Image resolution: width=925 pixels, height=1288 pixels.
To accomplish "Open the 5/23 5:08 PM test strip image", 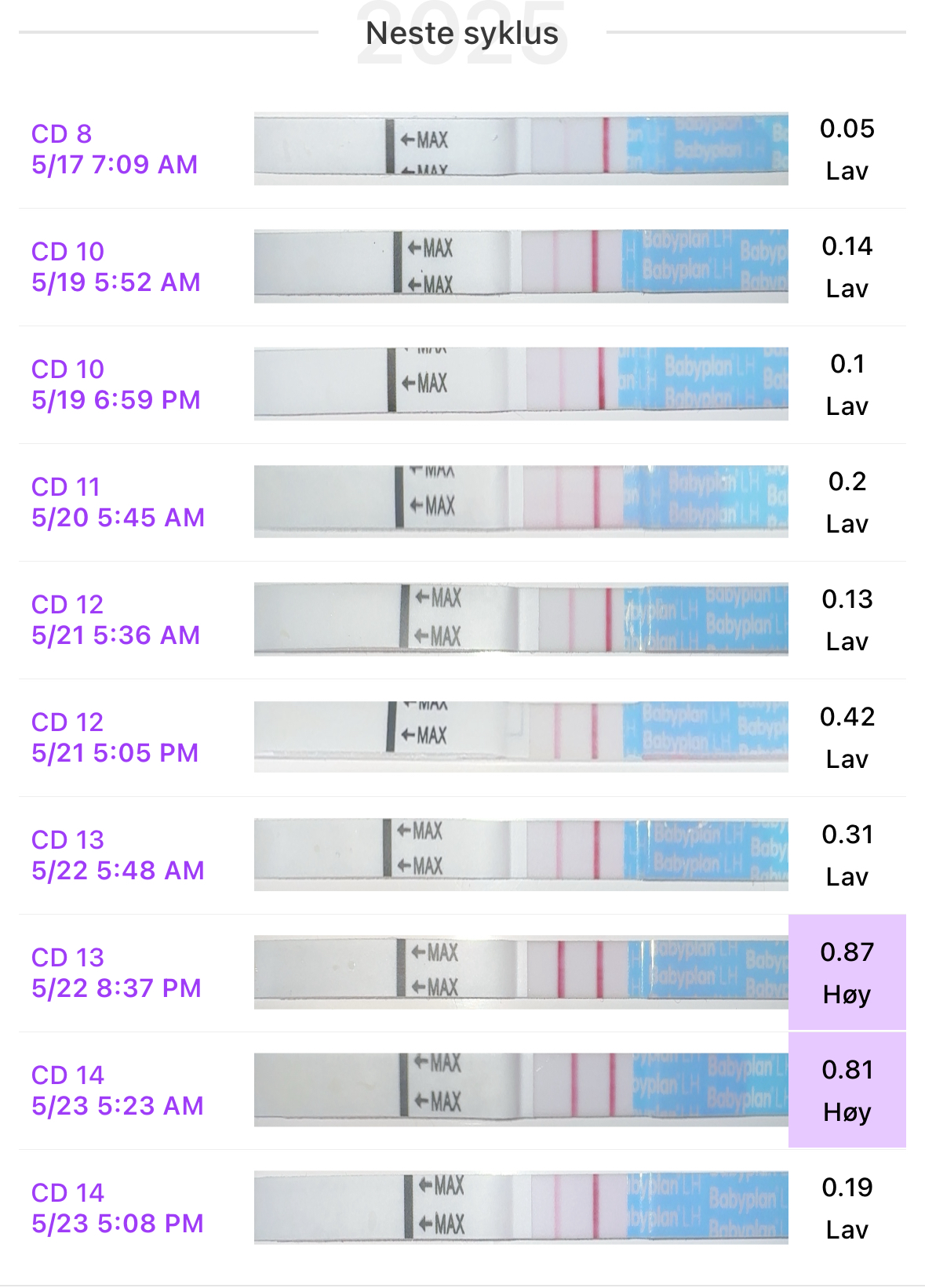I will 521,1207.
